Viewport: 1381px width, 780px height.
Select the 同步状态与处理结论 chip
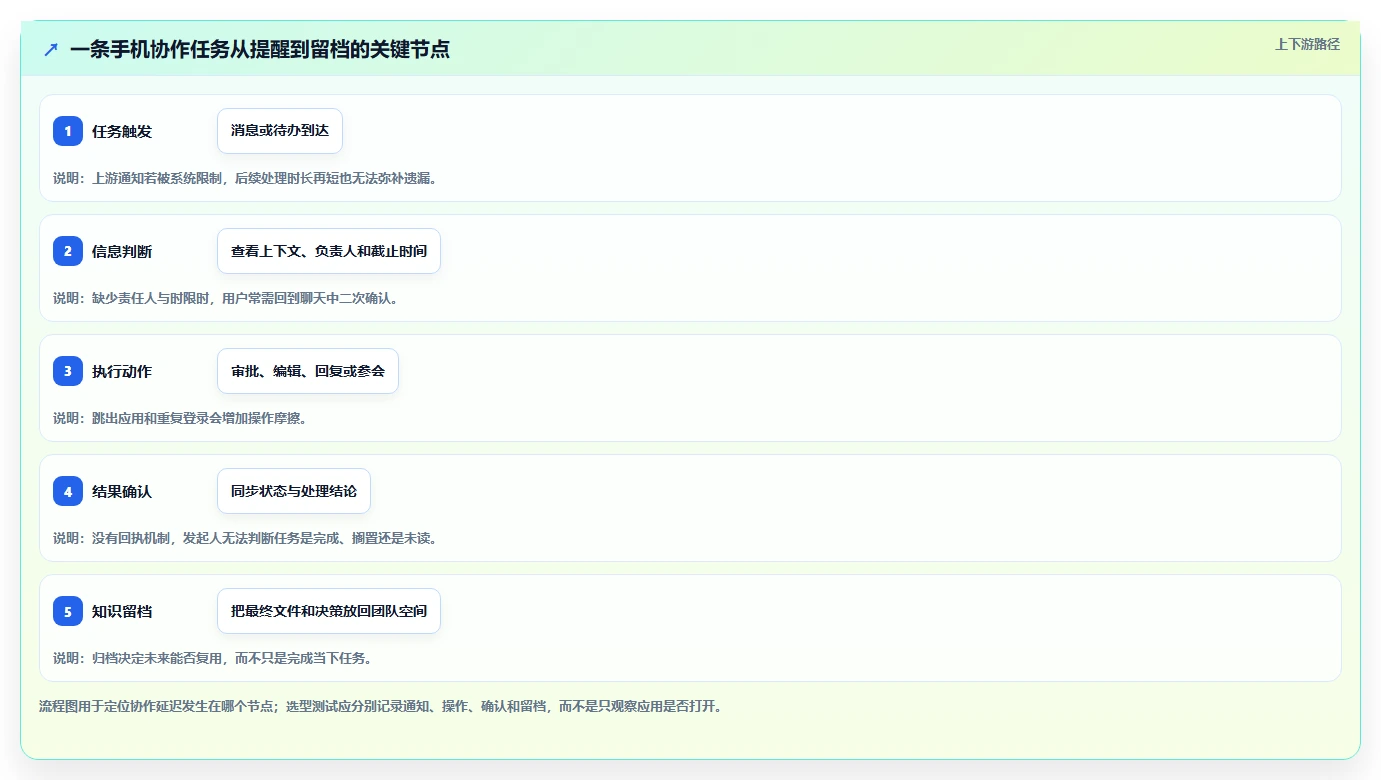[x=294, y=491]
